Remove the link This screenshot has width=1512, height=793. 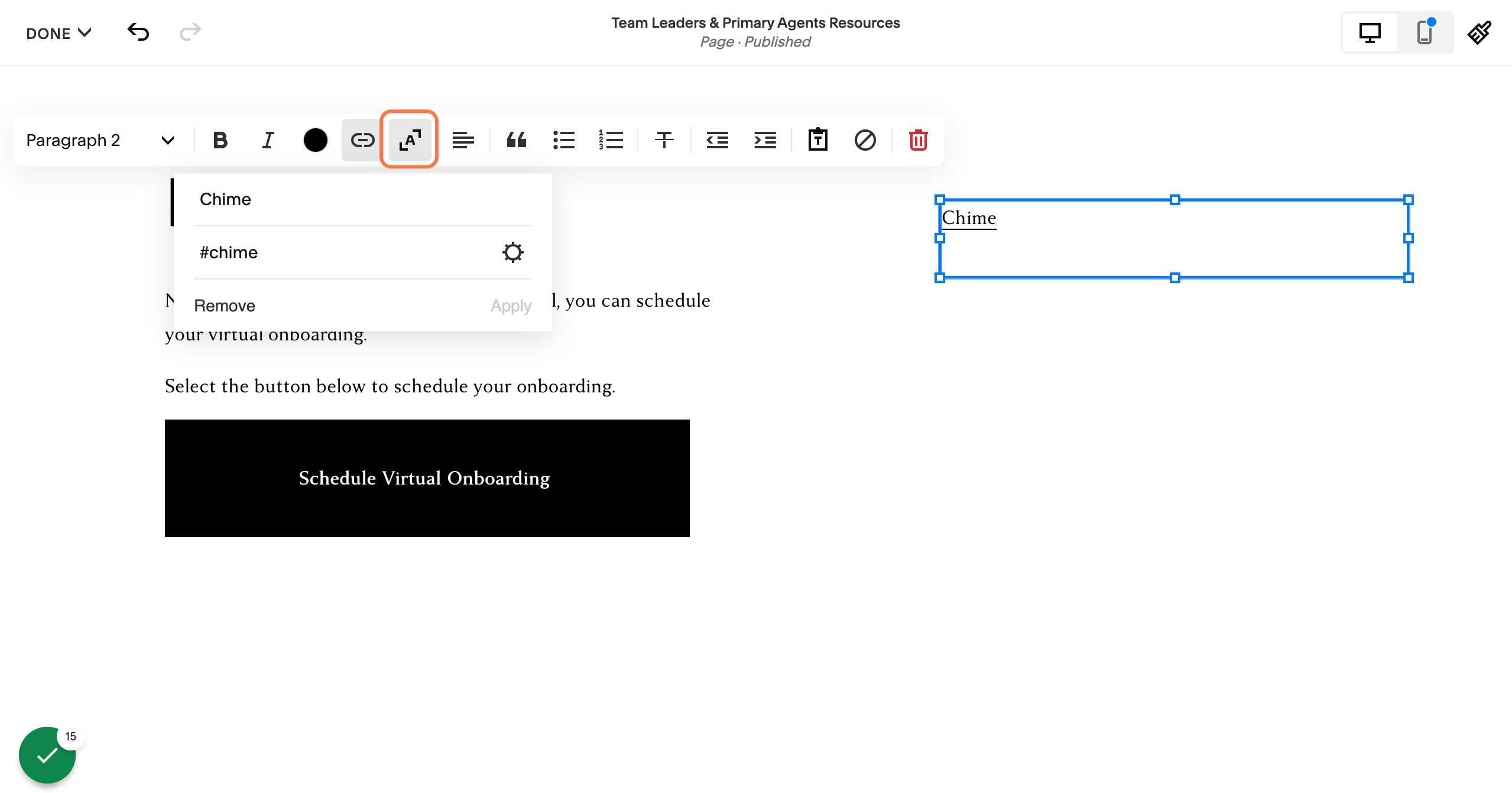tap(225, 305)
